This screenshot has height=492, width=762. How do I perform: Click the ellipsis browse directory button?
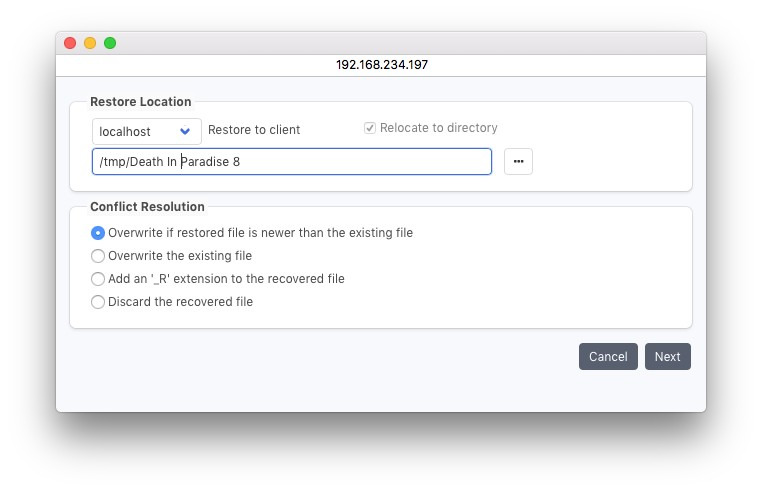(518, 162)
